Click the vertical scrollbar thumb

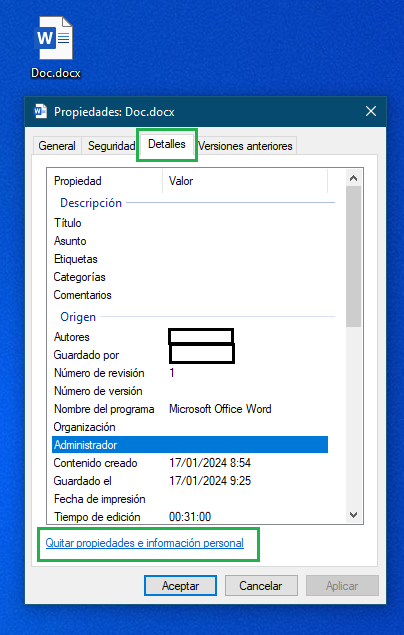[x=353, y=256]
